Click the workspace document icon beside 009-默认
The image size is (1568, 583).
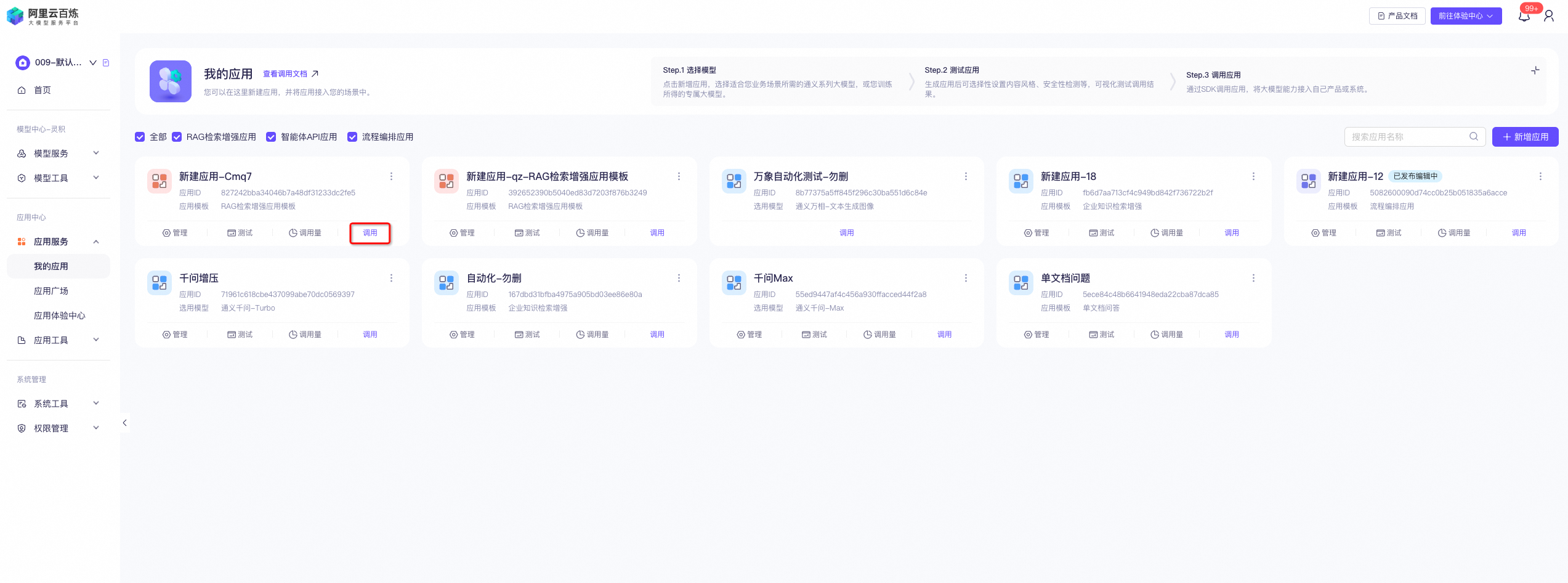[106, 62]
